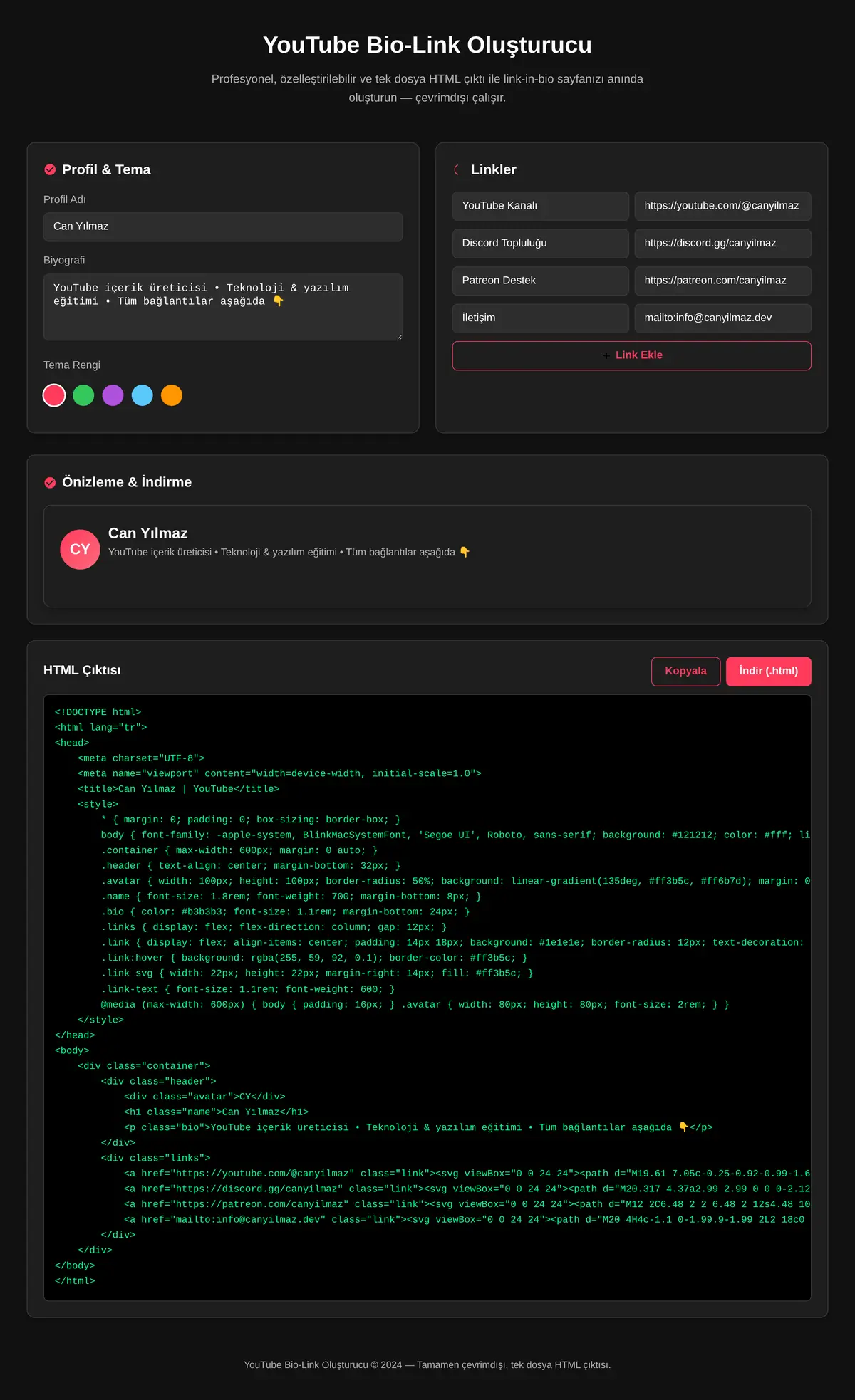
Task: Click the closing "</html>" code line
Action: (75, 1281)
